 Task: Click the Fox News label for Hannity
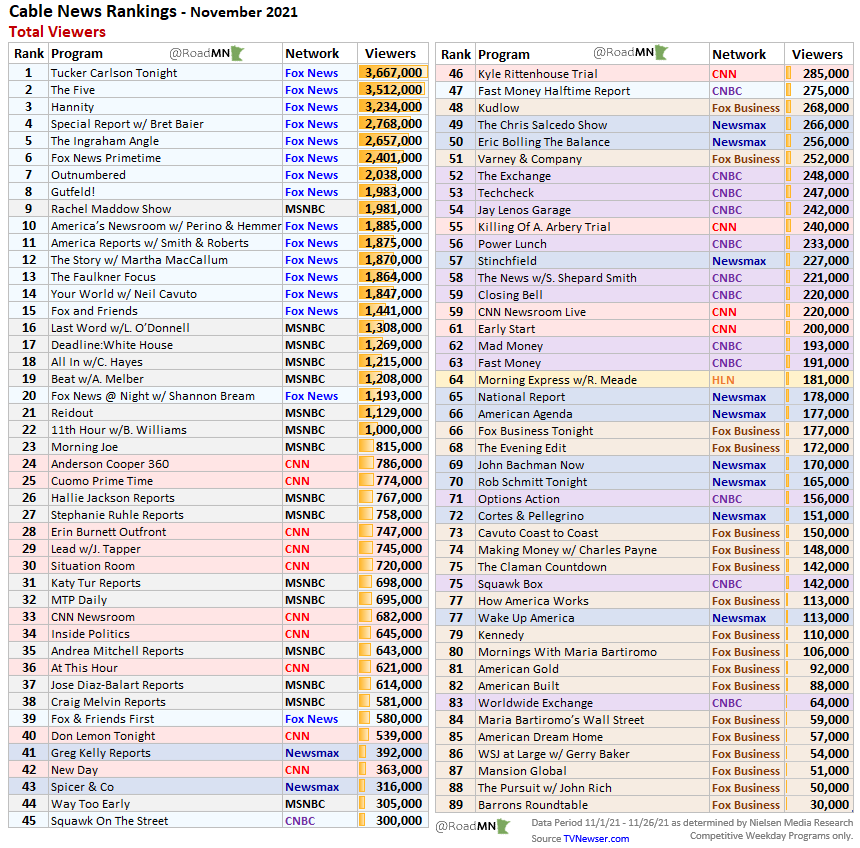(x=311, y=107)
